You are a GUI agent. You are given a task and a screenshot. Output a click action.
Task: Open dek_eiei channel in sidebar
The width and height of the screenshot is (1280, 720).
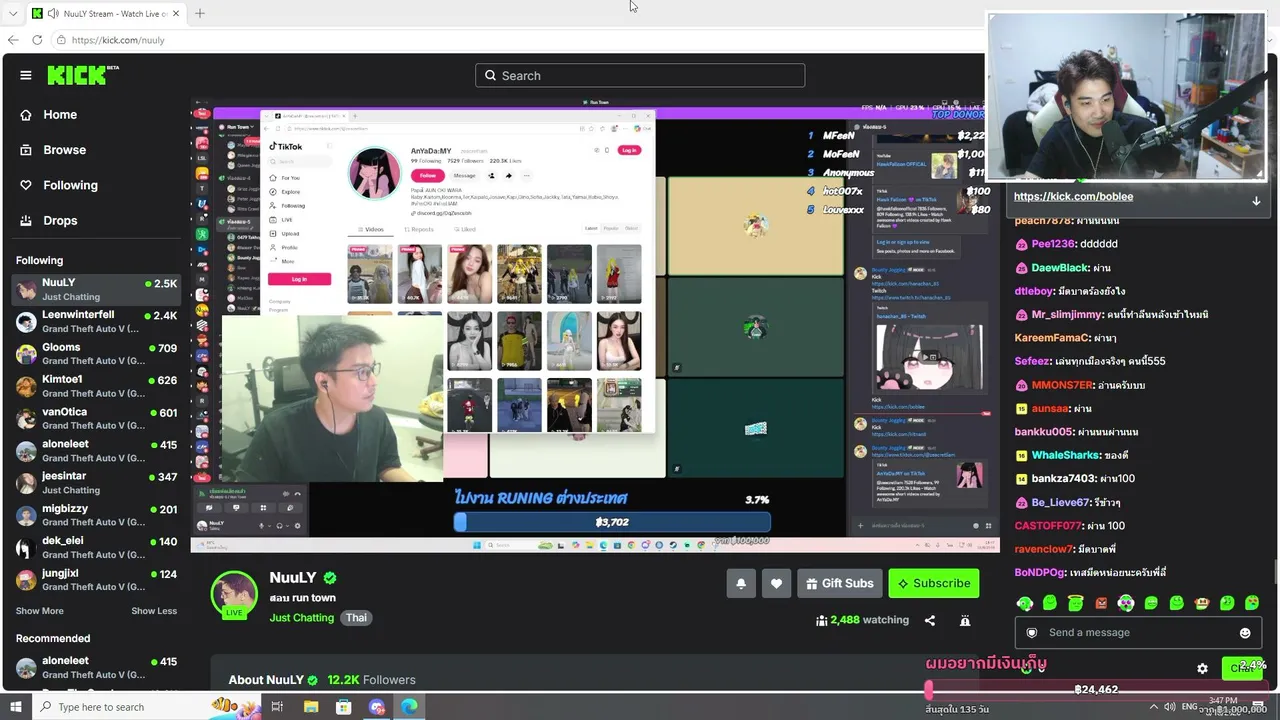pyautogui.click(x=96, y=547)
